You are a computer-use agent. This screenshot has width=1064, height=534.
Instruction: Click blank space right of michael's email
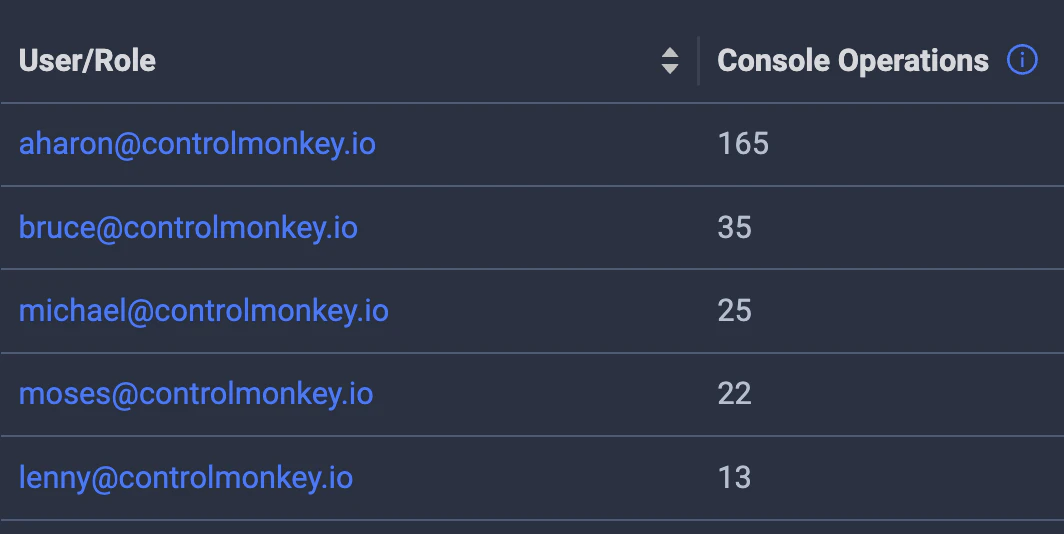point(540,311)
